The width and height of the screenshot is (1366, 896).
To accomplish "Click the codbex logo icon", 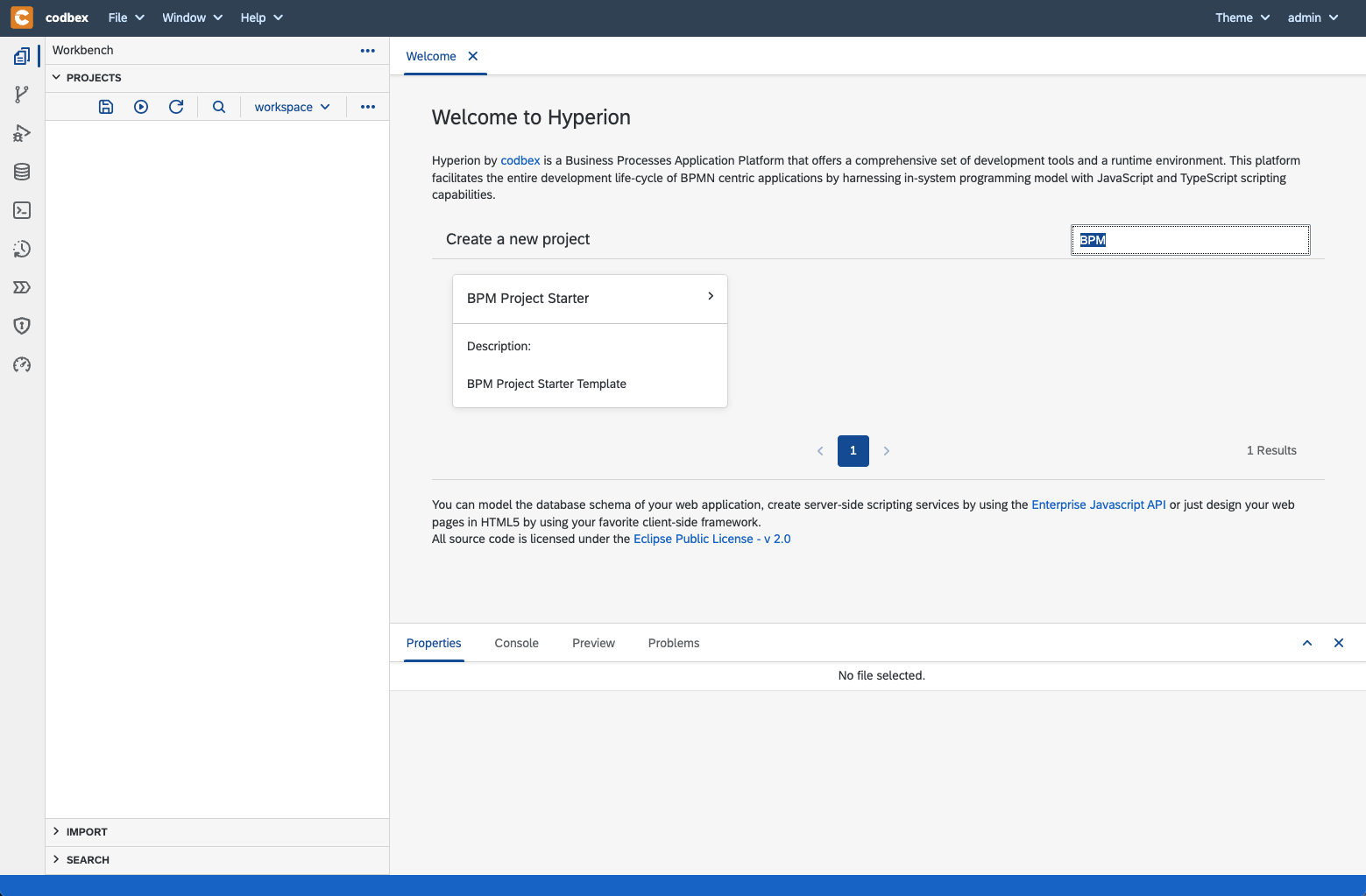I will coord(22,18).
